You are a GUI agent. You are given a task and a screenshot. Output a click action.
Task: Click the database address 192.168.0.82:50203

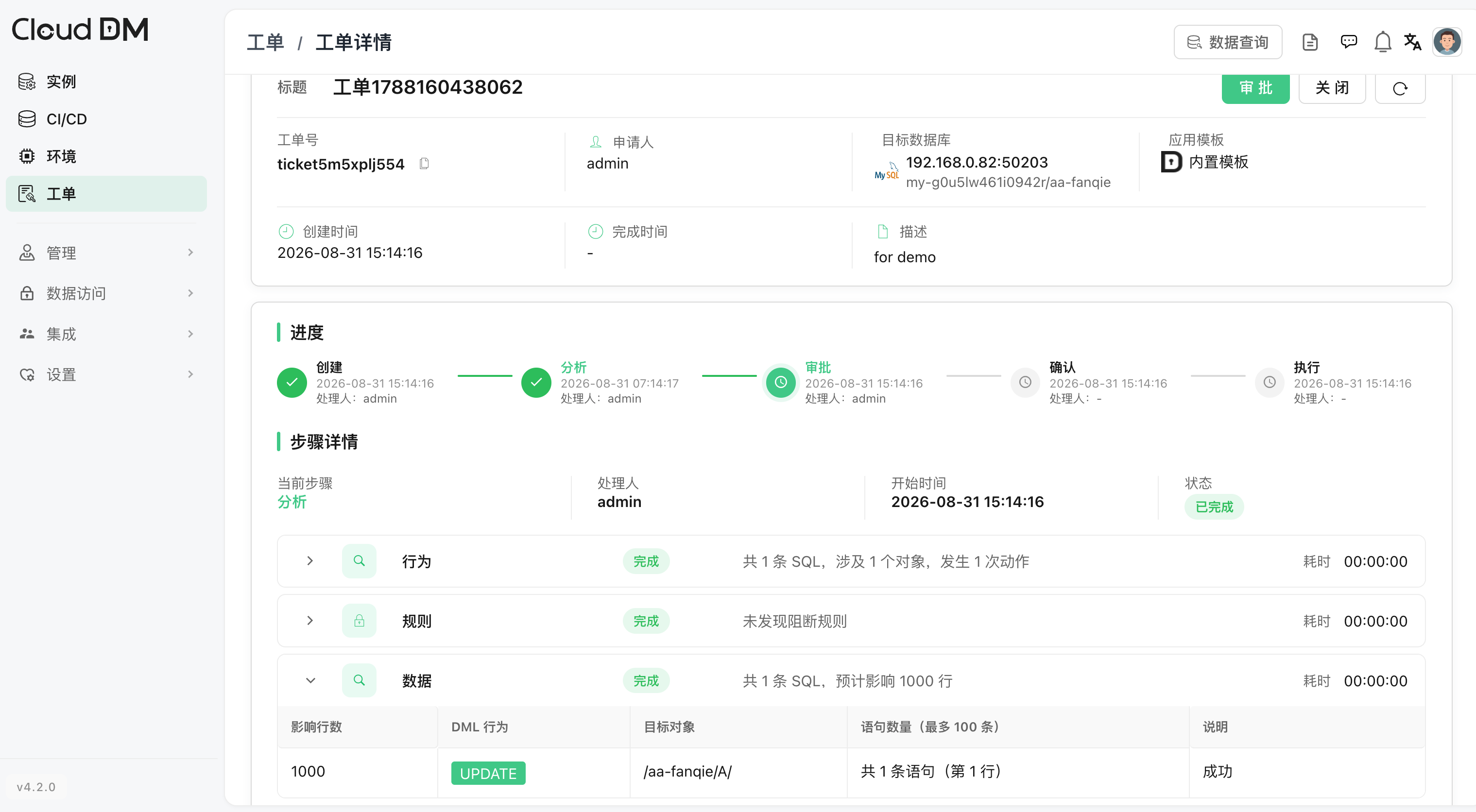tap(977, 163)
